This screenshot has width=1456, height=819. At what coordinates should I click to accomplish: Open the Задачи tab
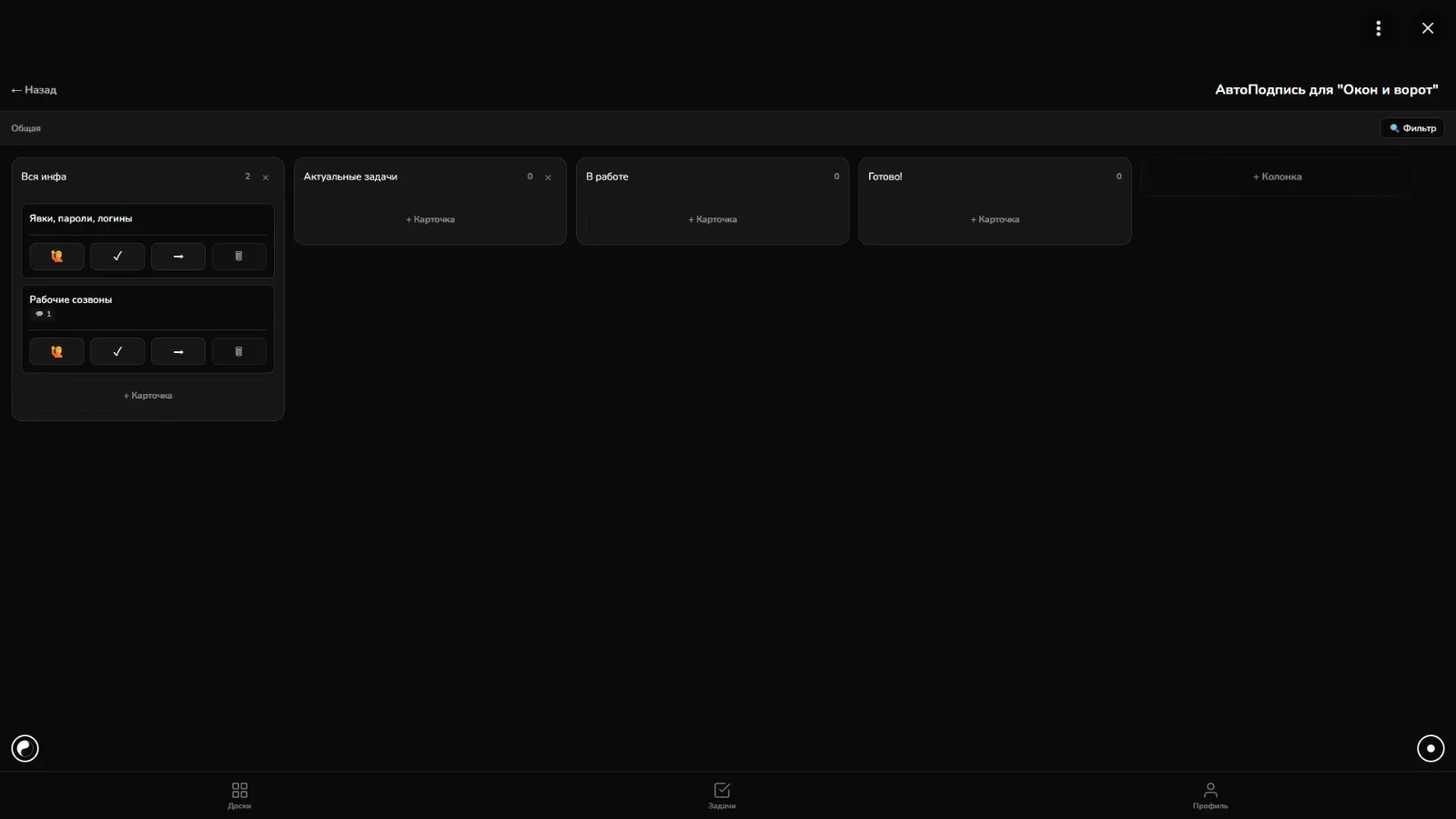722,795
